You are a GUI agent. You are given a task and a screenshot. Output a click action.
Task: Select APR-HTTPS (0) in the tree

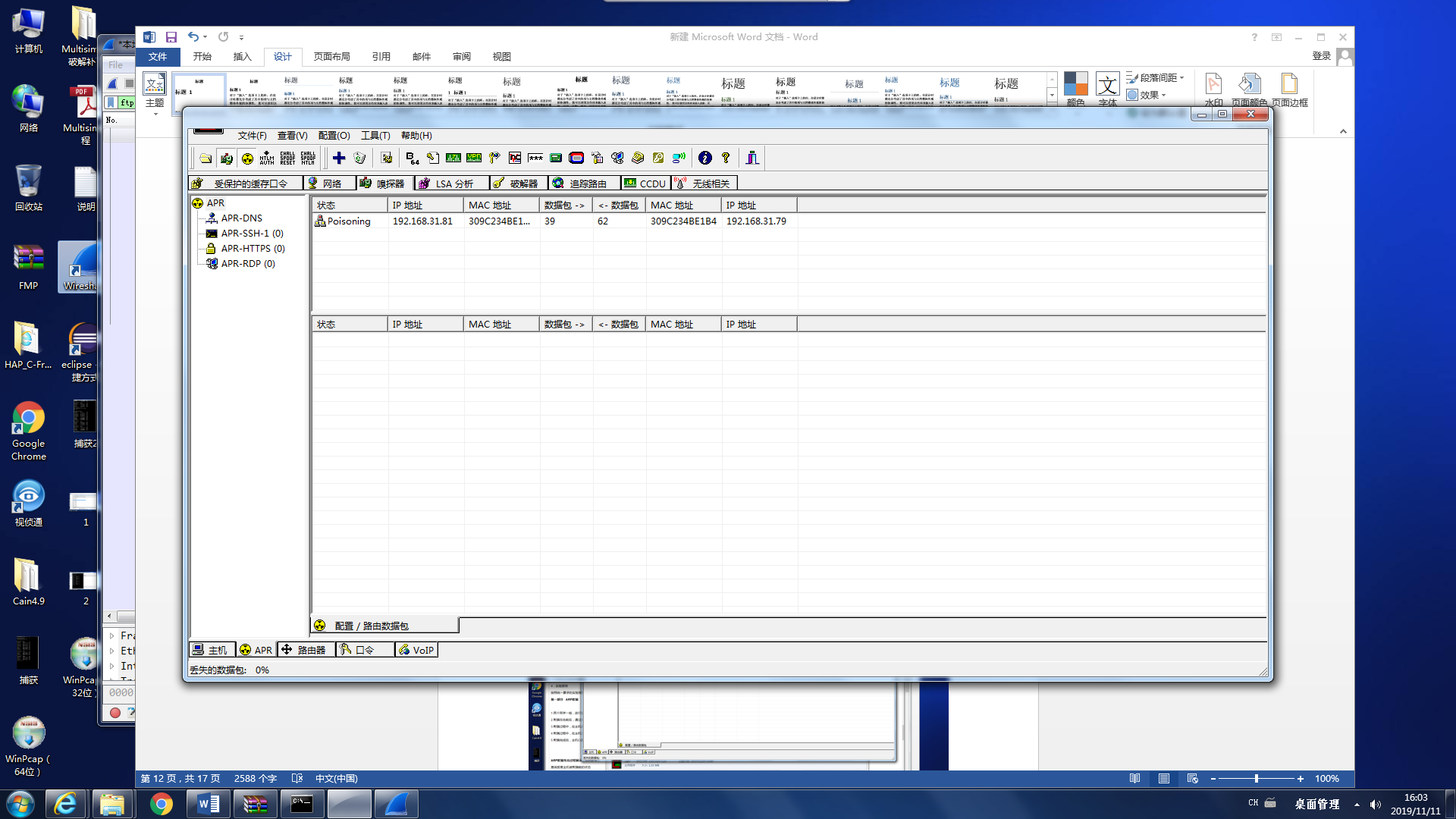[x=253, y=249]
